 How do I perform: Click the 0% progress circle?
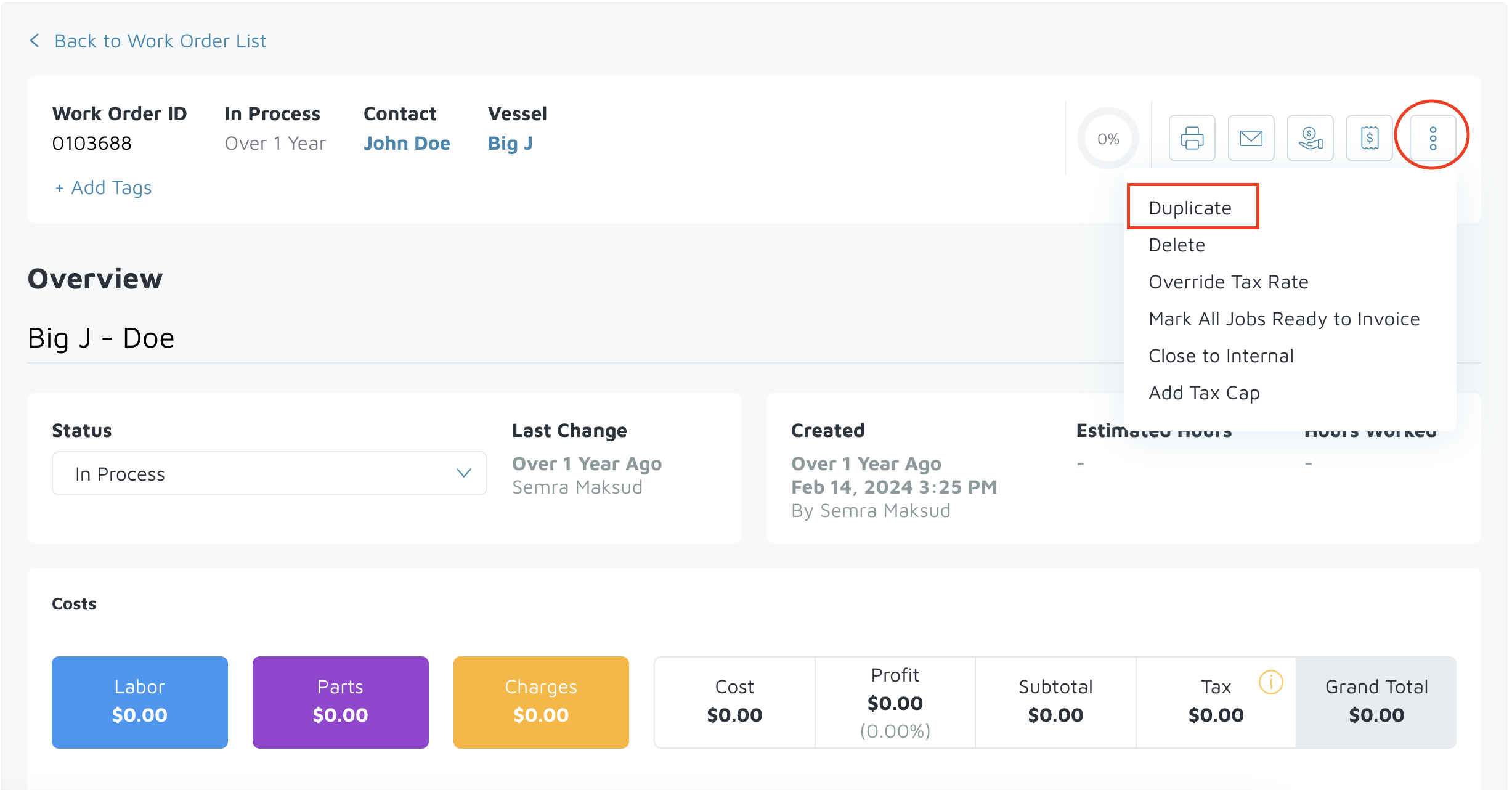pos(1108,139)
